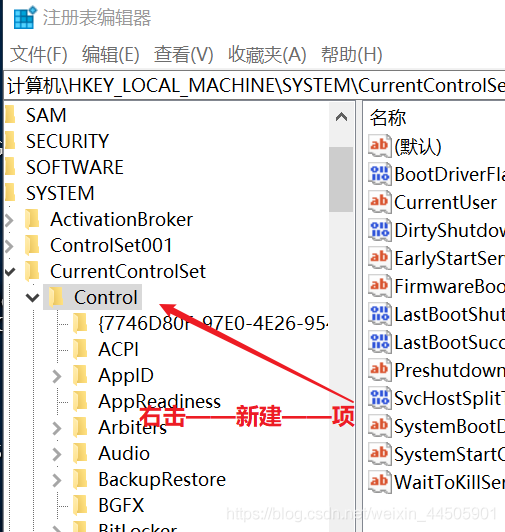Open the 文件(F) menu
505x532 pixels.
[39, 55]
